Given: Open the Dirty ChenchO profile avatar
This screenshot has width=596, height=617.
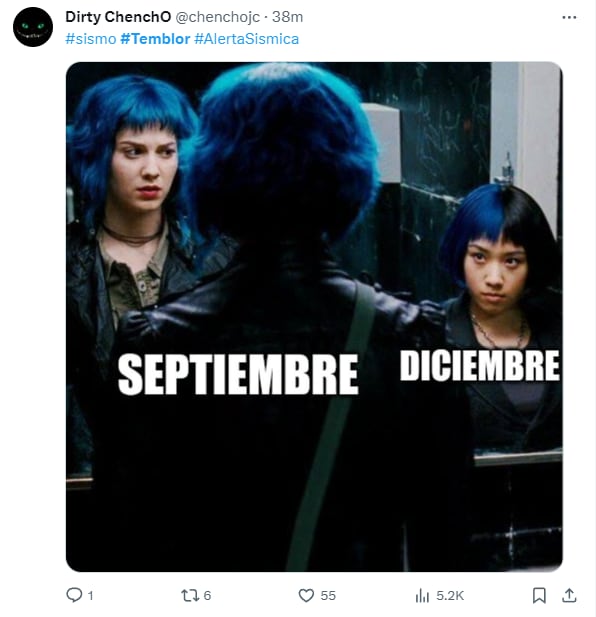Looking at the screenshot, I should (x=33, y=27).
